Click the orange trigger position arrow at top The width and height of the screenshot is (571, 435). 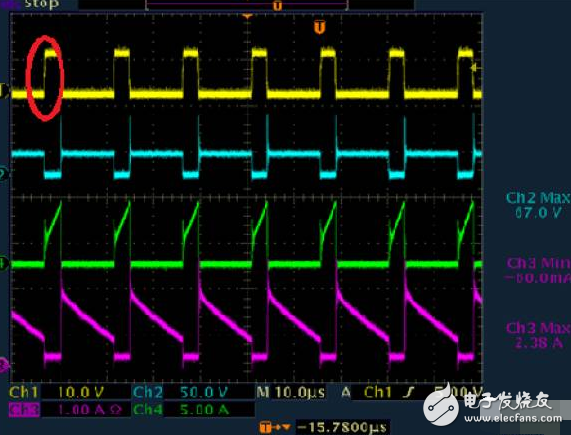point(248,16)
